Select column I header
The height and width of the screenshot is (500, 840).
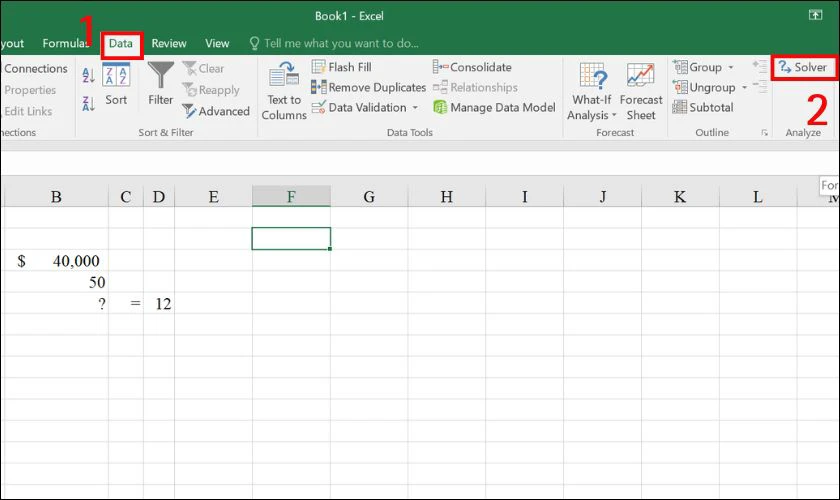[x=524, y=197]
